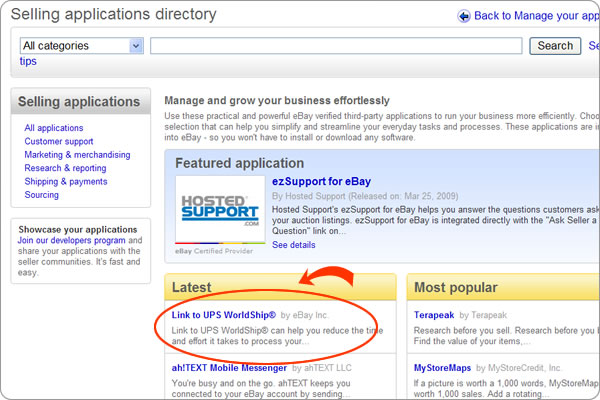Screen dimensions: 600x400
Task: Open the Link to UPS WorldShip application
Action: coord(223,315)
